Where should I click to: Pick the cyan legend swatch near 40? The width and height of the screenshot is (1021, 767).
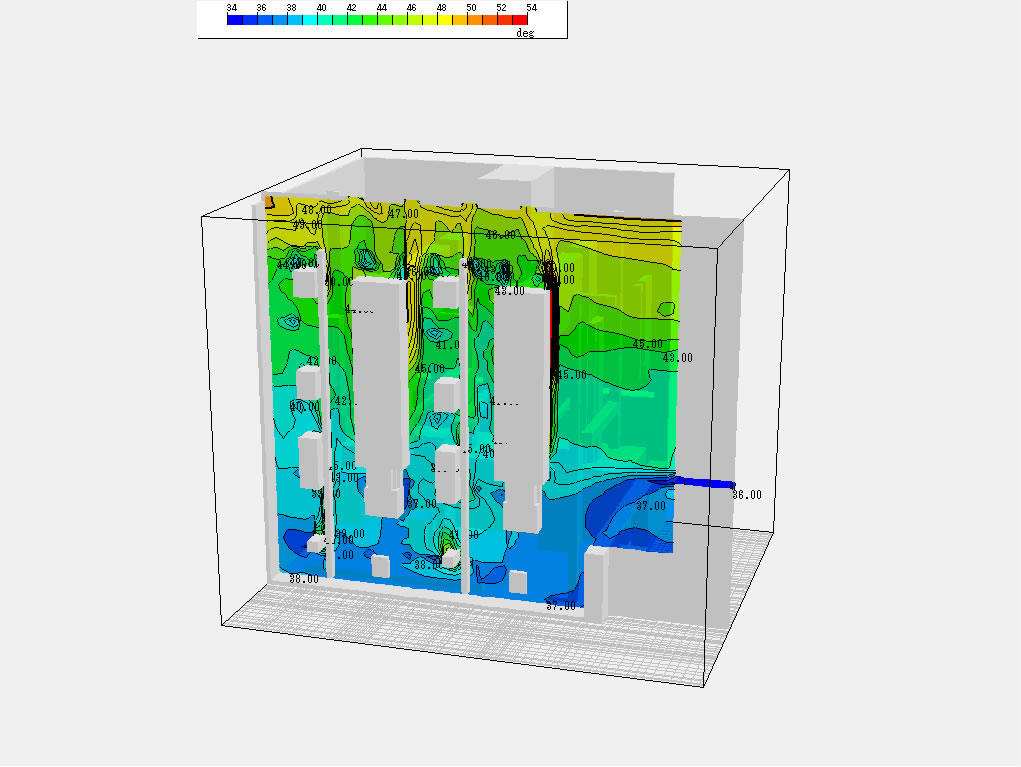[x=322, y=19]
